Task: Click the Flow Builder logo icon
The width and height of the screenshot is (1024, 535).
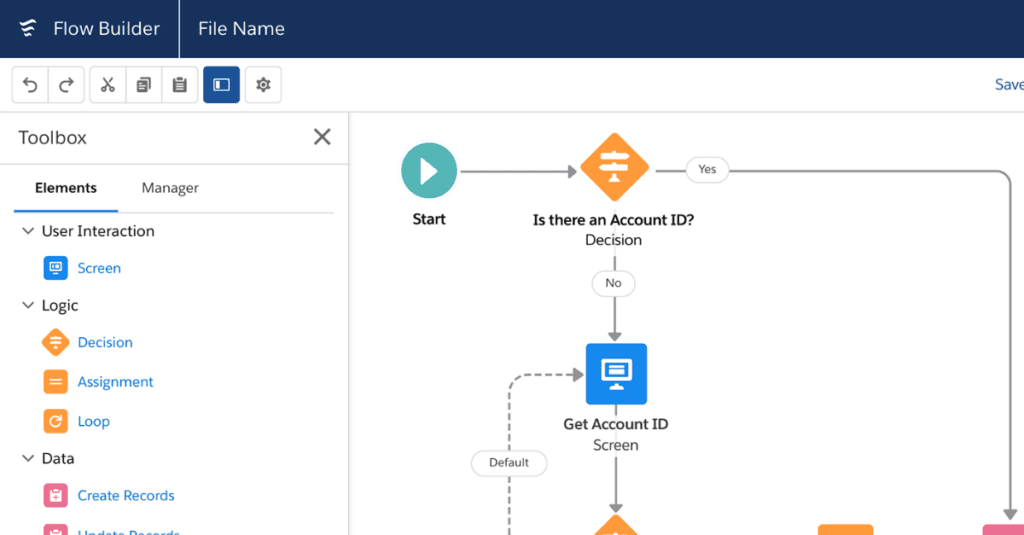Action: [x=27, y=28]
